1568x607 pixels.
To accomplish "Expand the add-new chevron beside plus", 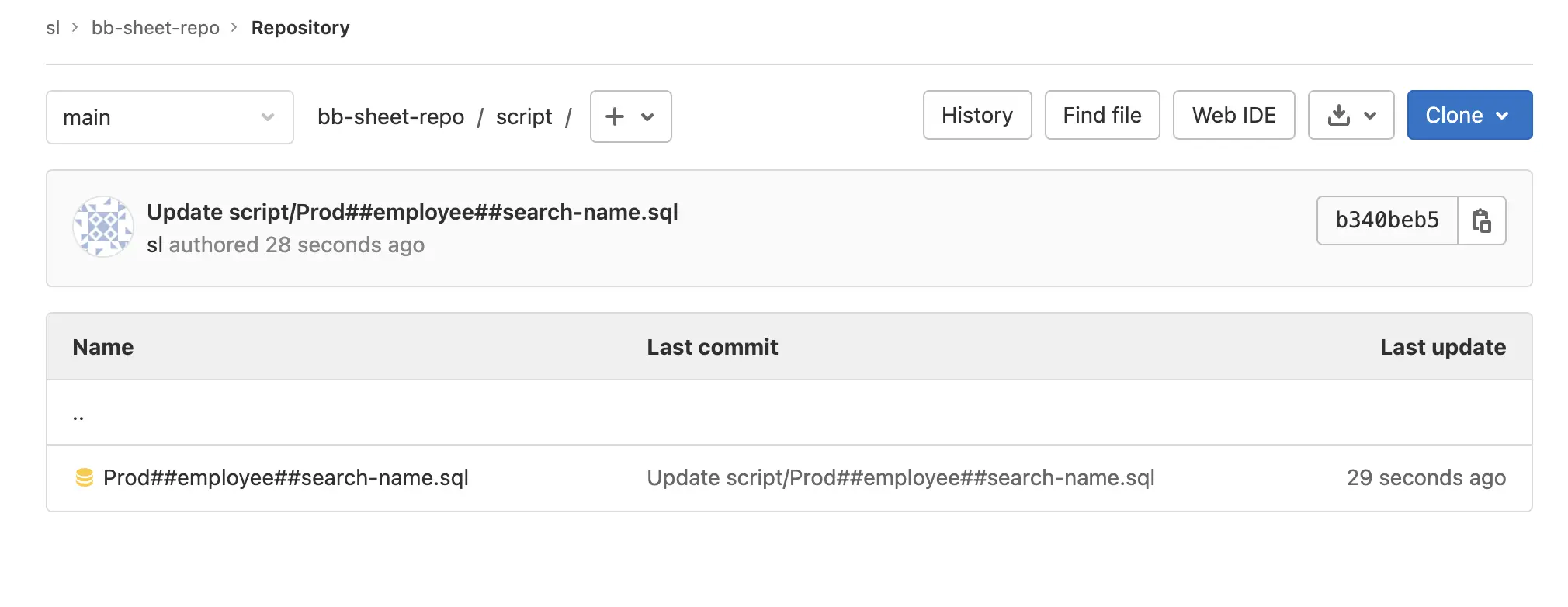I will pos(647,117).
